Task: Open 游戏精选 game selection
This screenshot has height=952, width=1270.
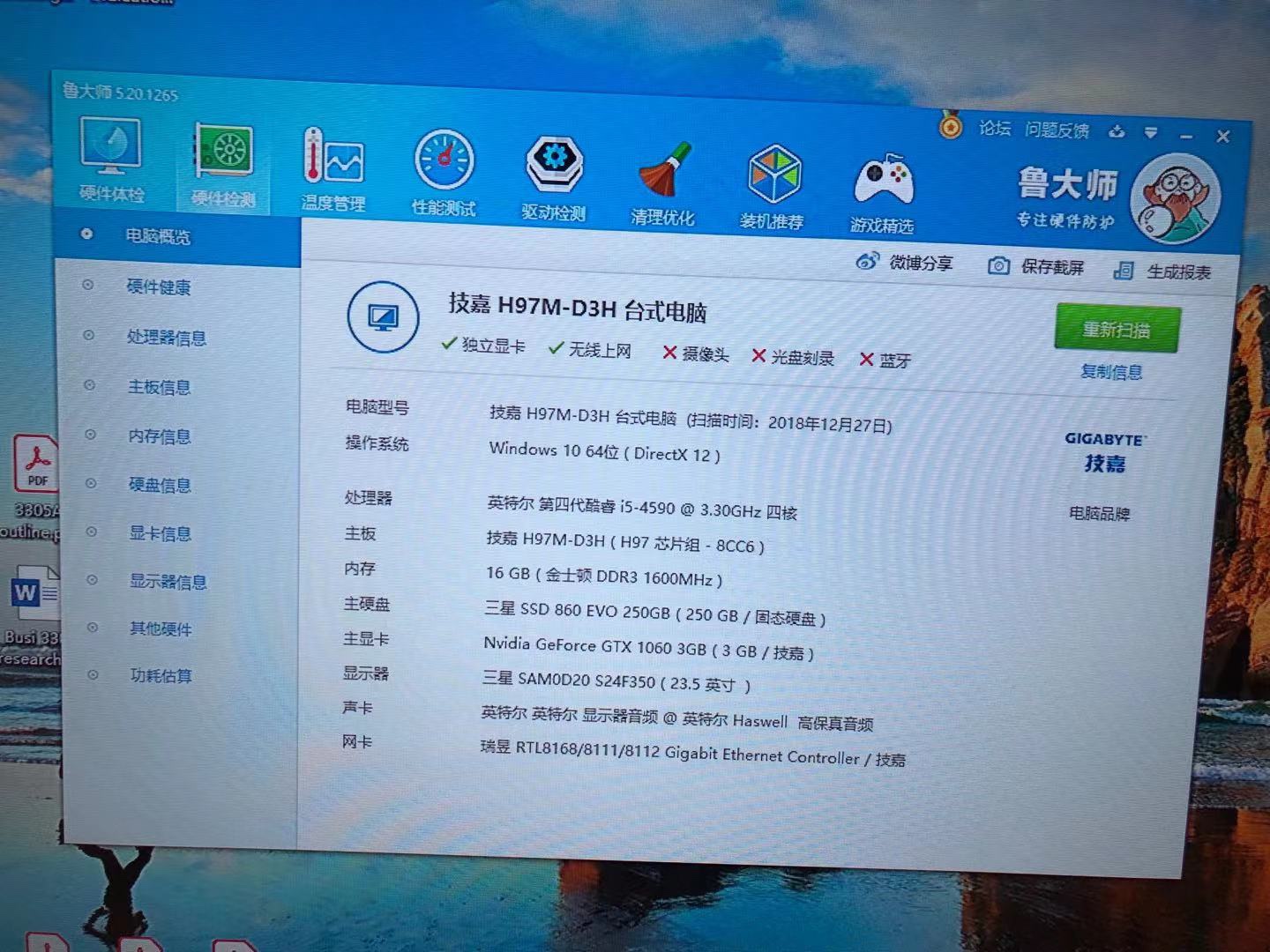Action: pos(882,193)
